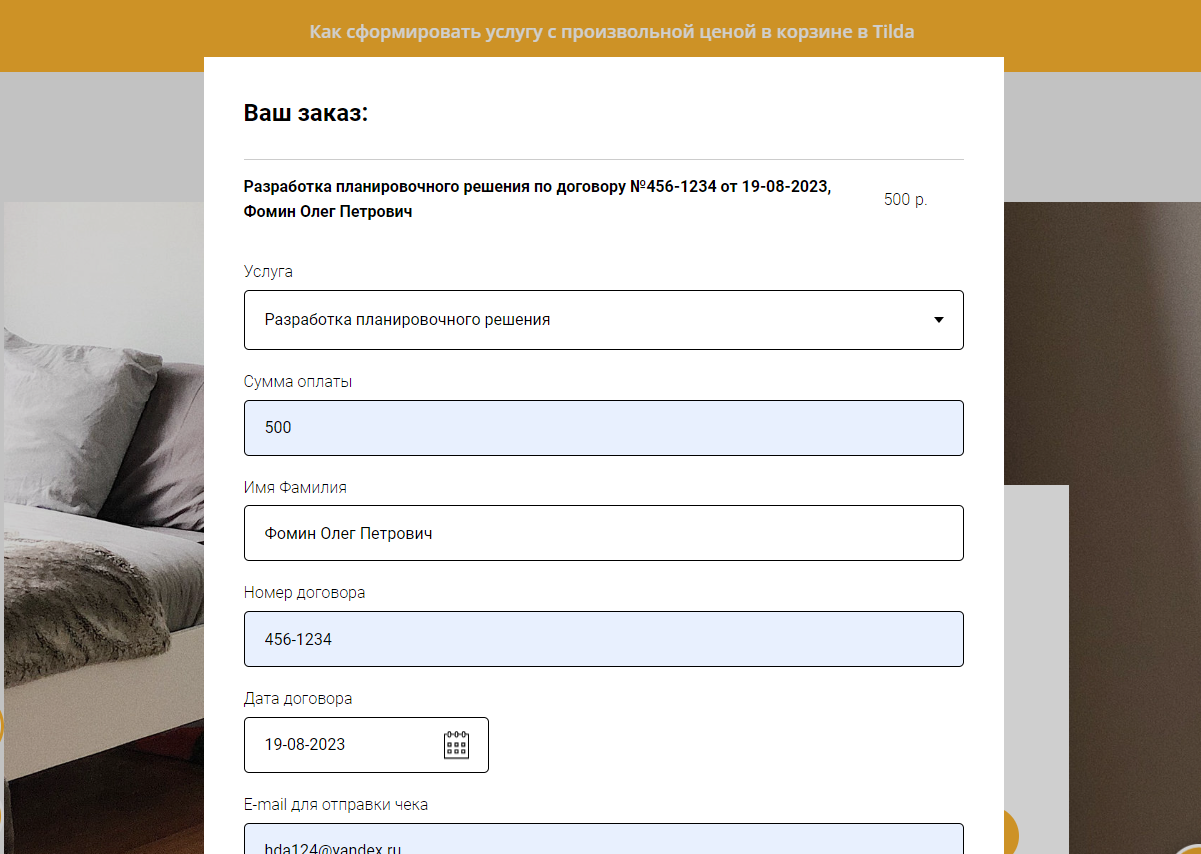Click the Ваш заказ: heading
1201x854 pixels.
(306, 113)
